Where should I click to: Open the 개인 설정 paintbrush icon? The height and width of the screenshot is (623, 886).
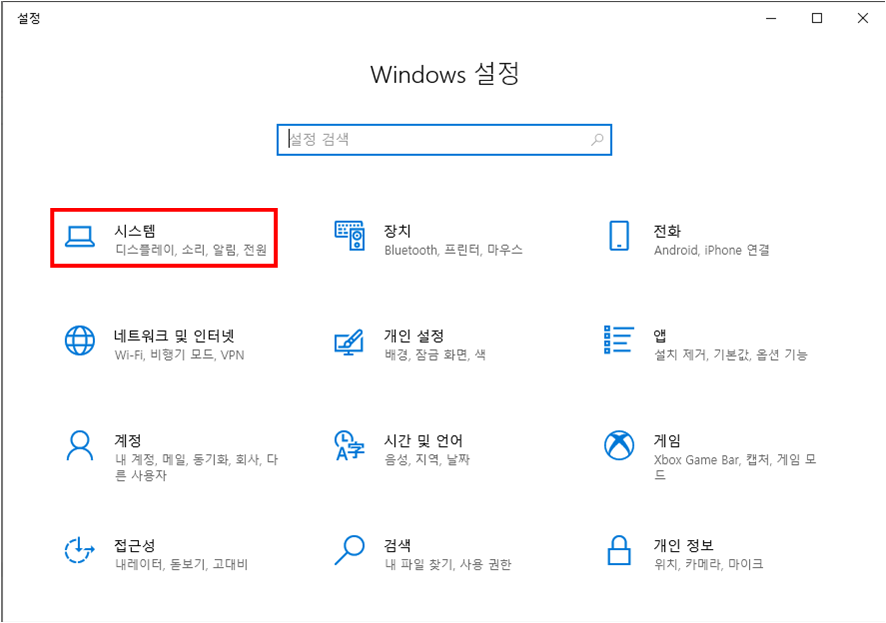coord(349,342)
